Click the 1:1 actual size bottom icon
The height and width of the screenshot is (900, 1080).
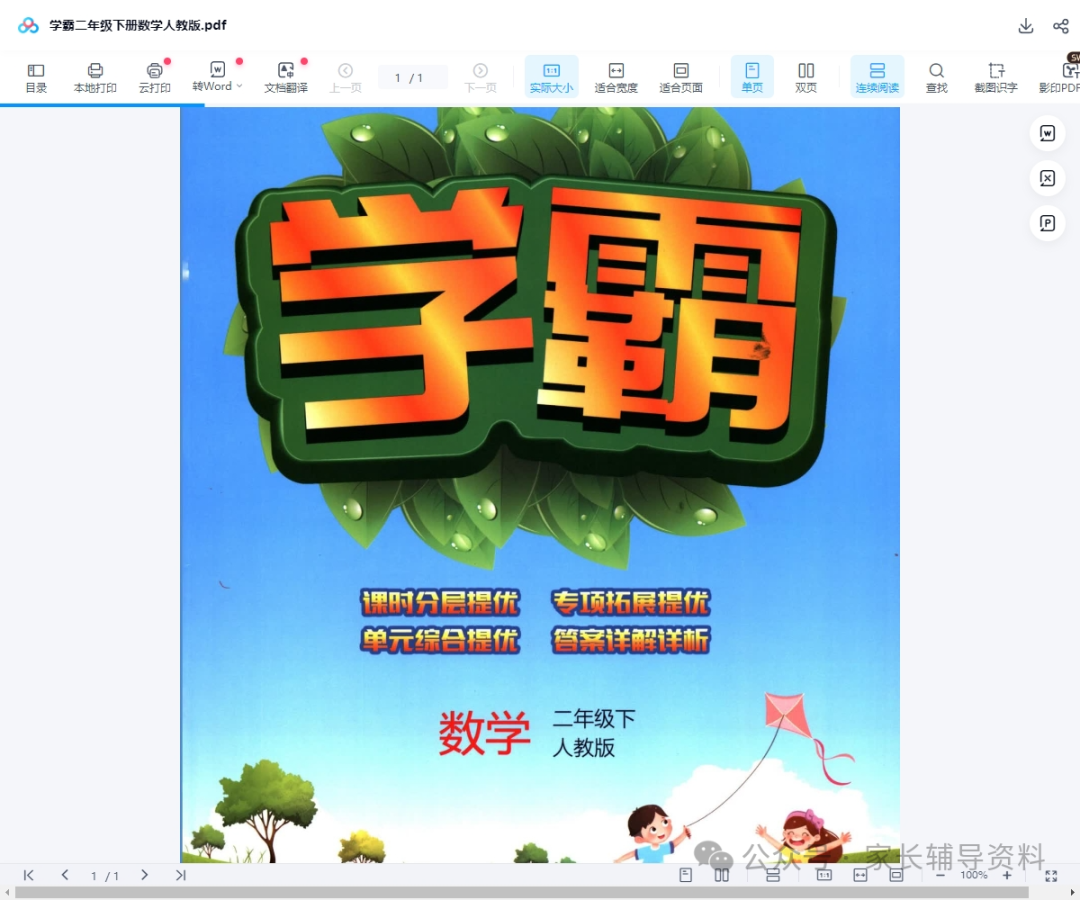[x=824, y=875]
